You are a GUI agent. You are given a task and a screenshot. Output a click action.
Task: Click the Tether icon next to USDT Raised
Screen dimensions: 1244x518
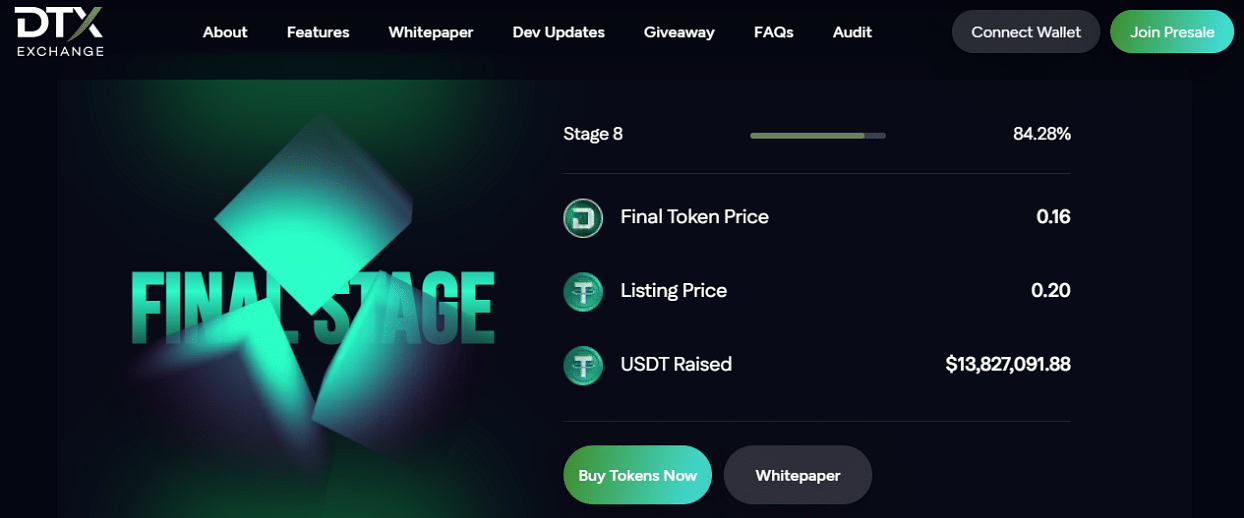tap(583, 365)
